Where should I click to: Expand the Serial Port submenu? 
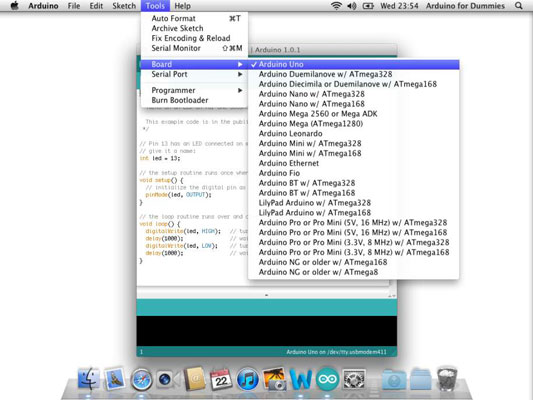[194, 74]
